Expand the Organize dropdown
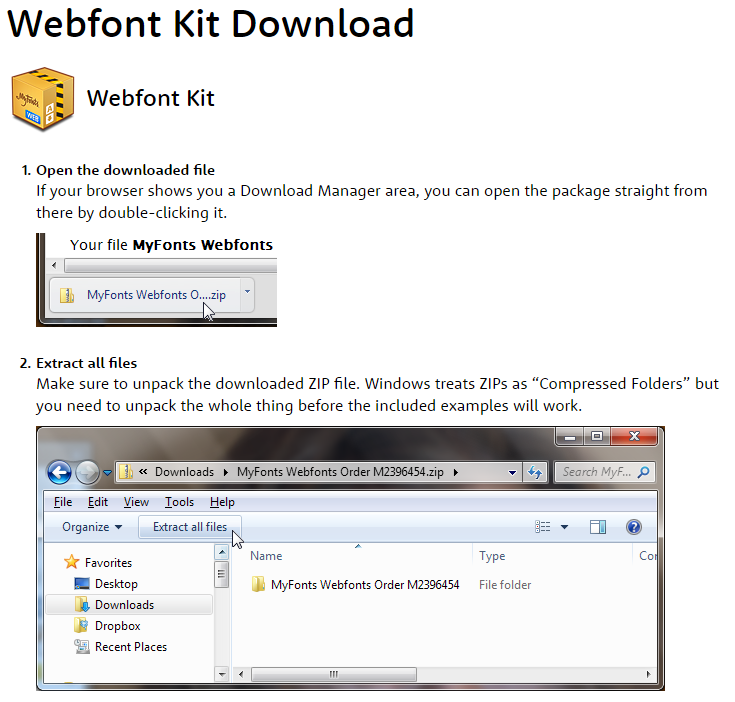The image size is (735, 702). coord(92,527)
